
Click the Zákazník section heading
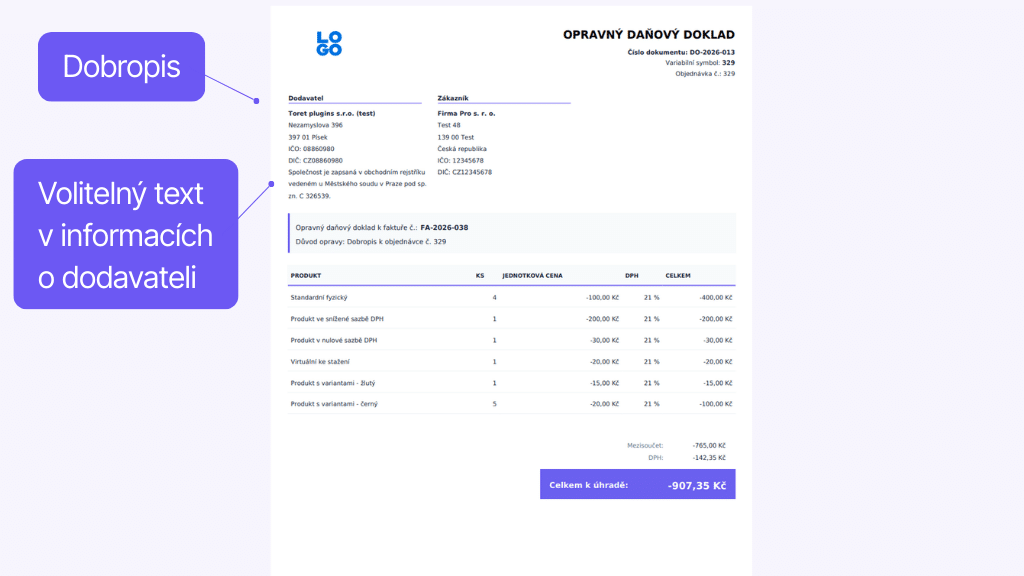tap(453, 98)
